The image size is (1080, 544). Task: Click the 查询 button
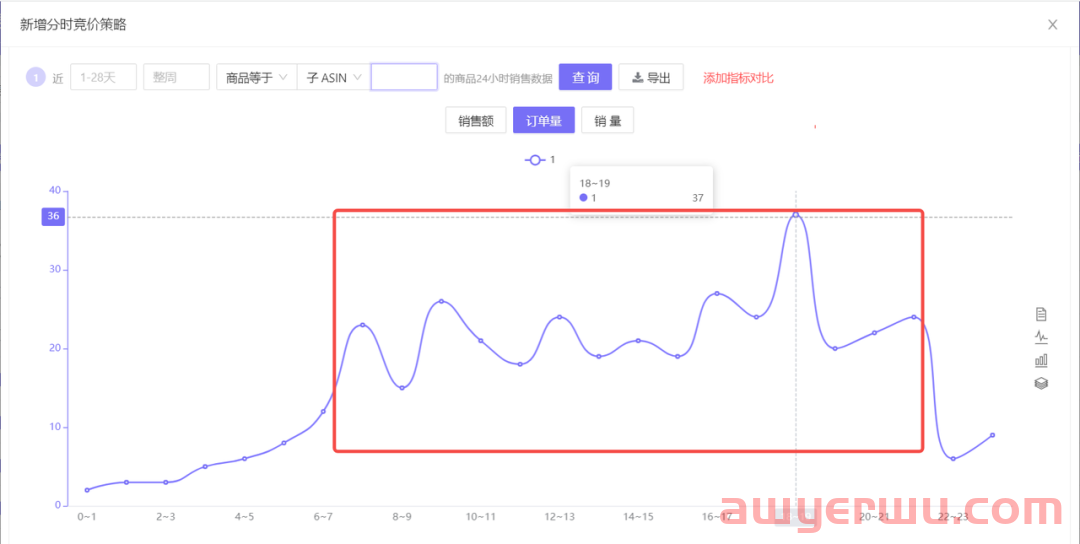pos(585,77)
